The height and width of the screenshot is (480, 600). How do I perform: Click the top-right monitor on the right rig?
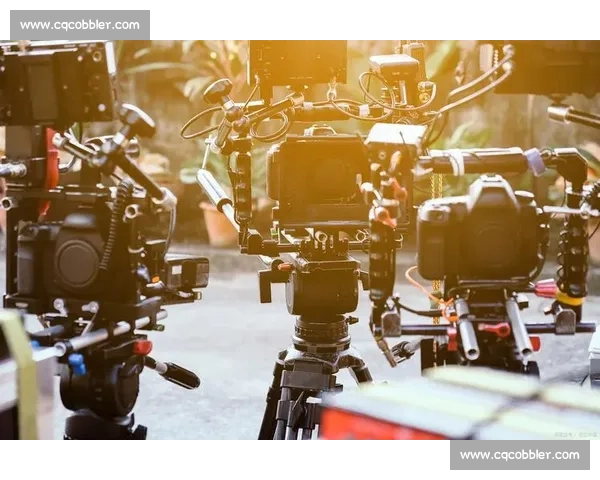pos(545,67)
